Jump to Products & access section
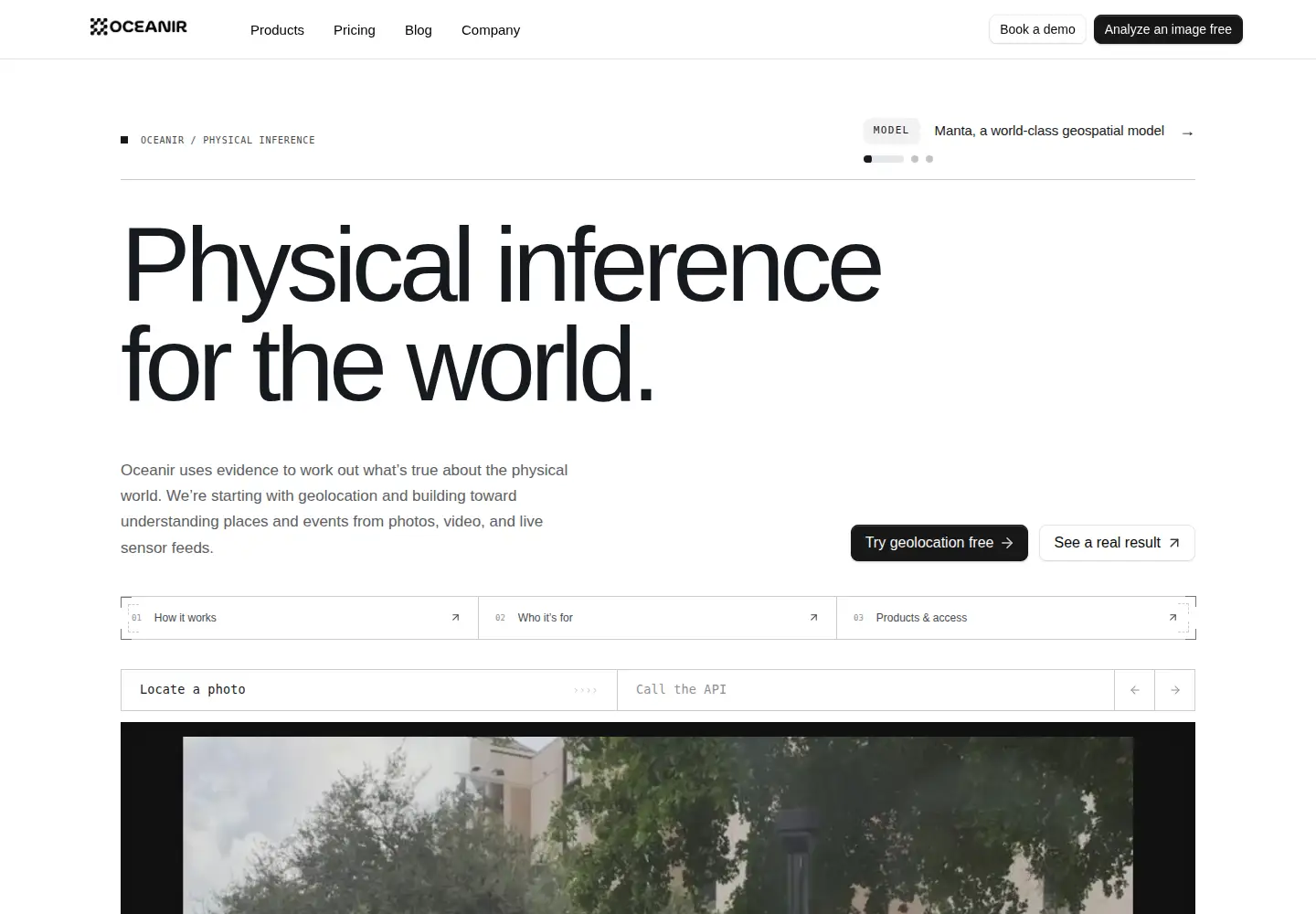Image resolution: width=1316 pixels, height=914 pixels. 1015,618
